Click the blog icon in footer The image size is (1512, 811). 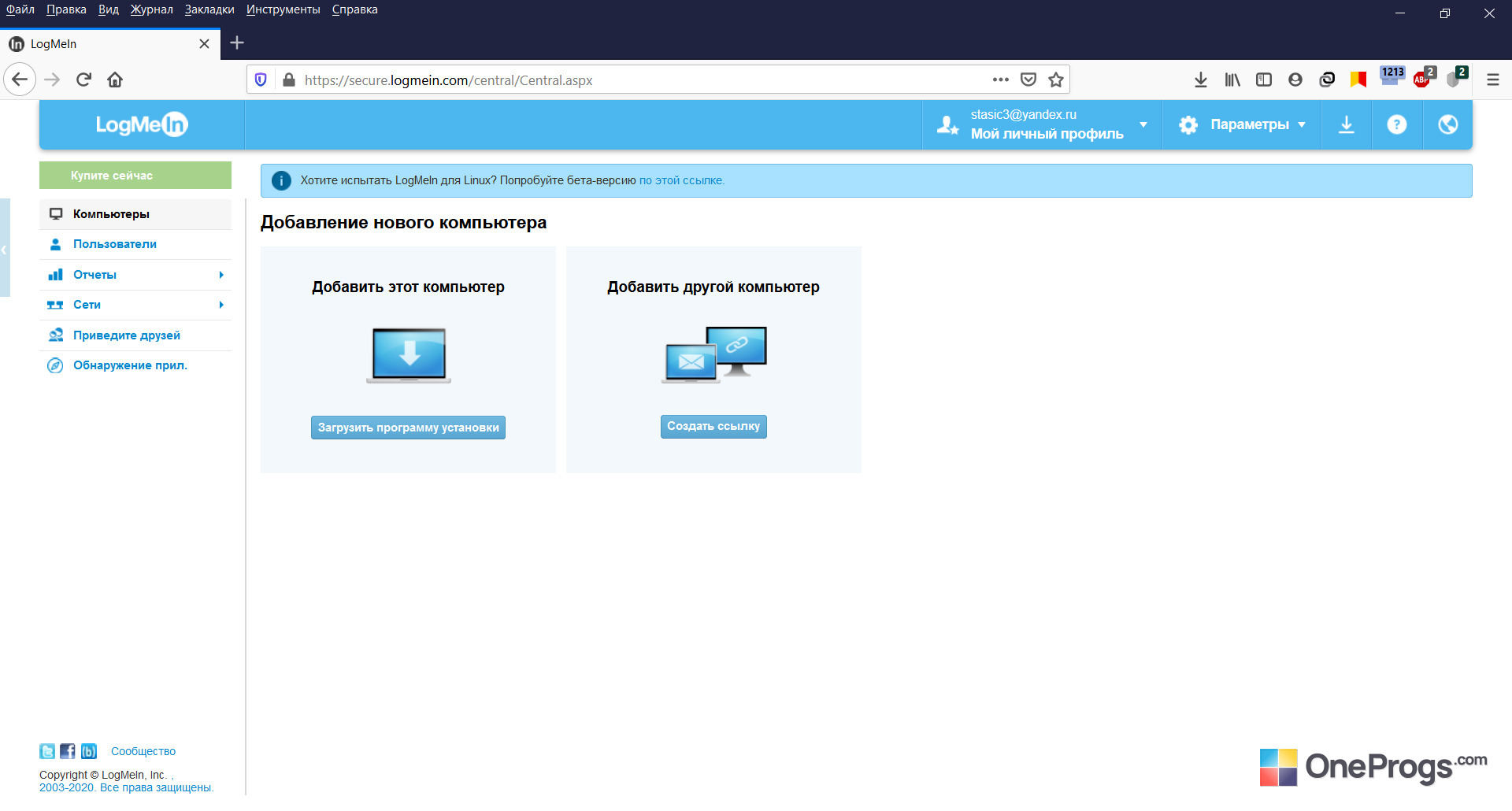89,751
